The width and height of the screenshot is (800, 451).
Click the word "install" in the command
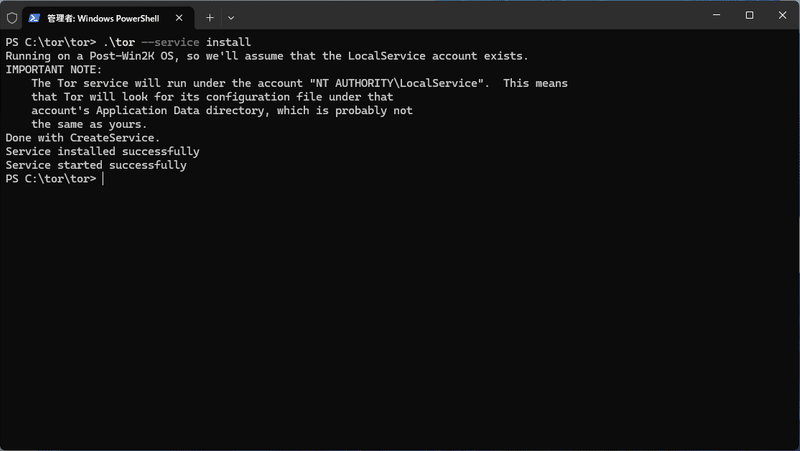point(228,42)
